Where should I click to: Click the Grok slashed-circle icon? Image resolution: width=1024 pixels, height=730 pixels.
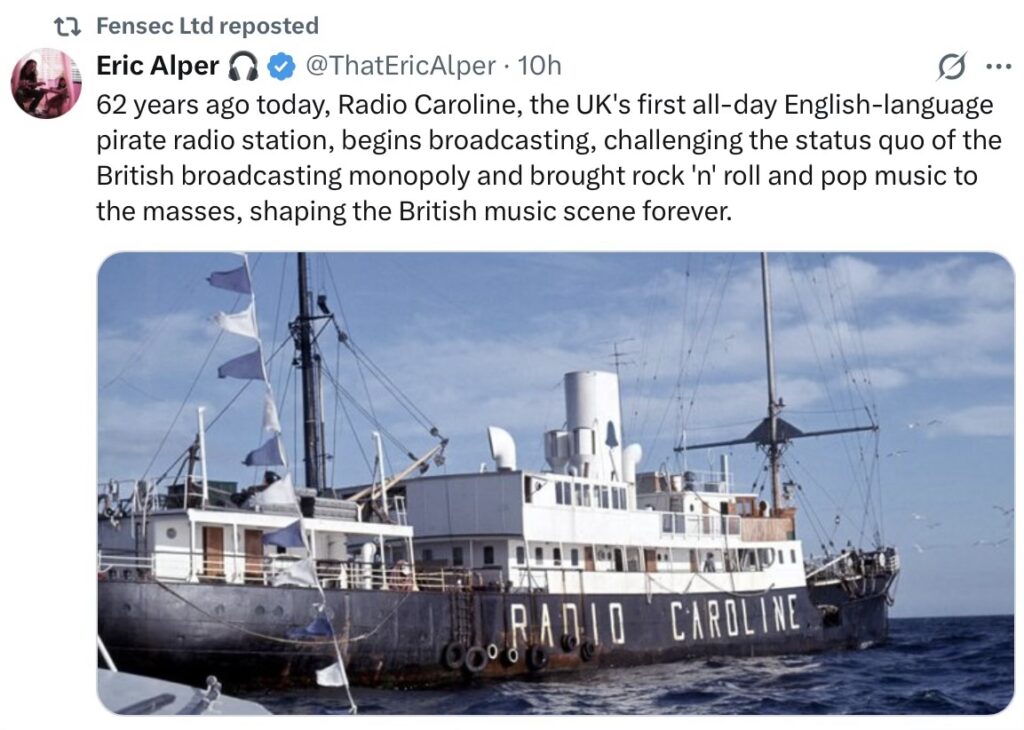(951, 66)
